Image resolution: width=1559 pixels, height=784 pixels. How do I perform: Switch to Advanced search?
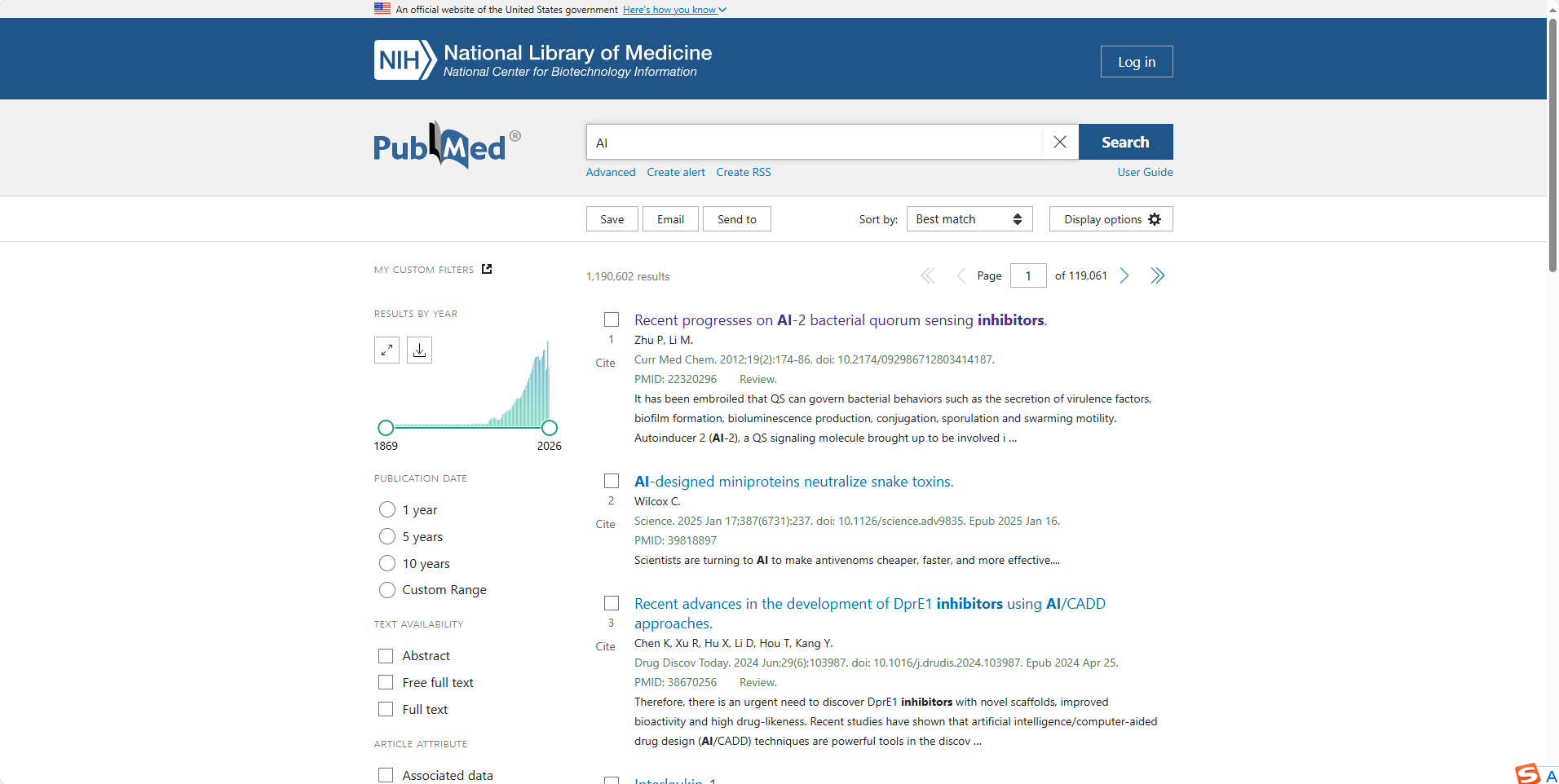coord(610,172)
